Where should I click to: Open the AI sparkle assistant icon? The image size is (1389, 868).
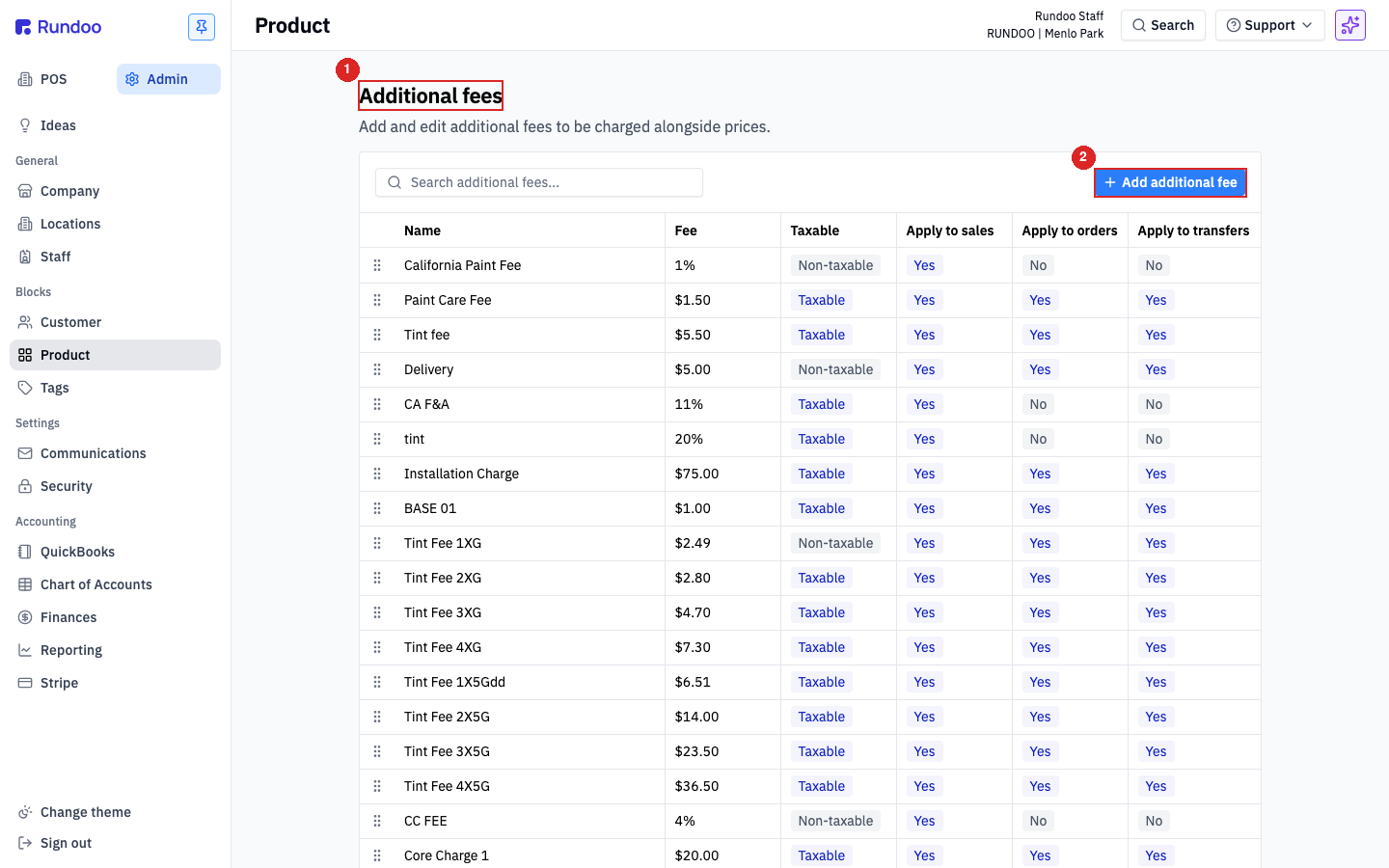pos(1350,25)
